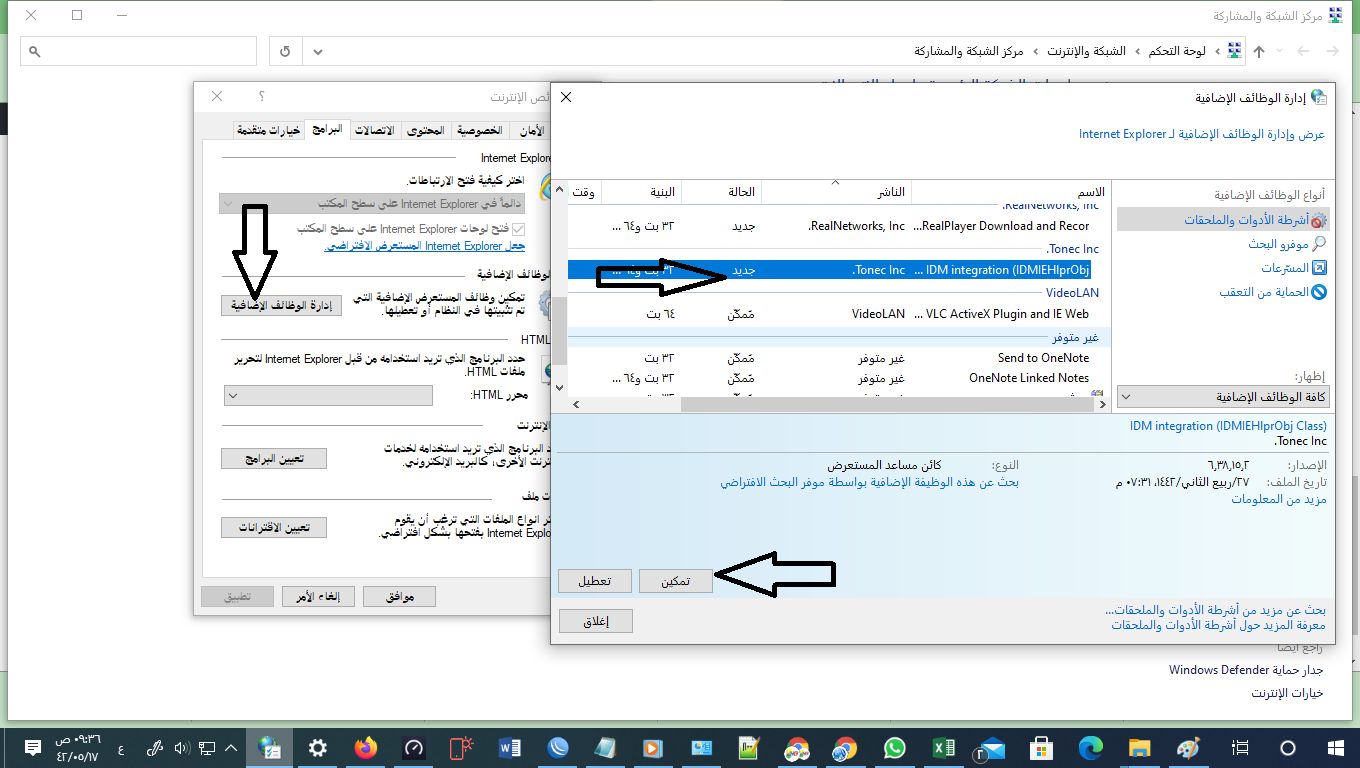Viewport: 1360px width, 768px height.
Task: Launch Microsoft Edge from the taskbar
Action: click(x=1090, y=747)
